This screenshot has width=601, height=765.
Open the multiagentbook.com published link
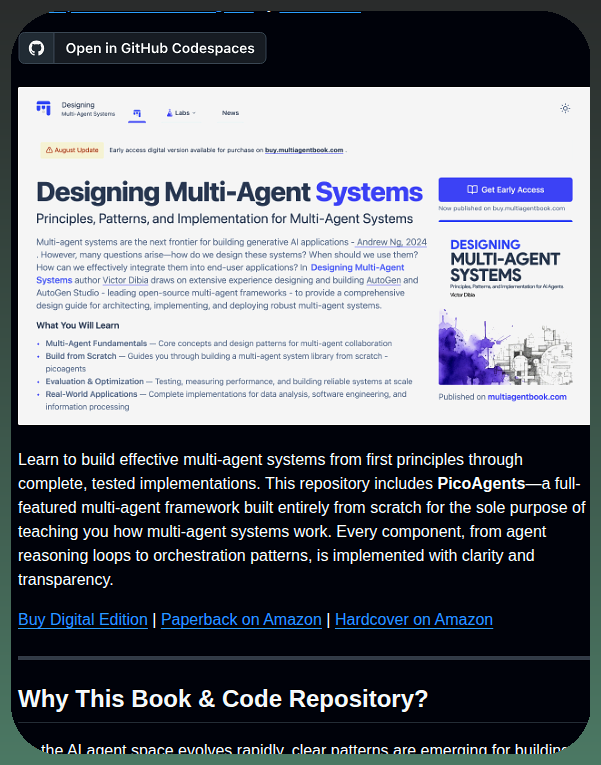point(527,397)
